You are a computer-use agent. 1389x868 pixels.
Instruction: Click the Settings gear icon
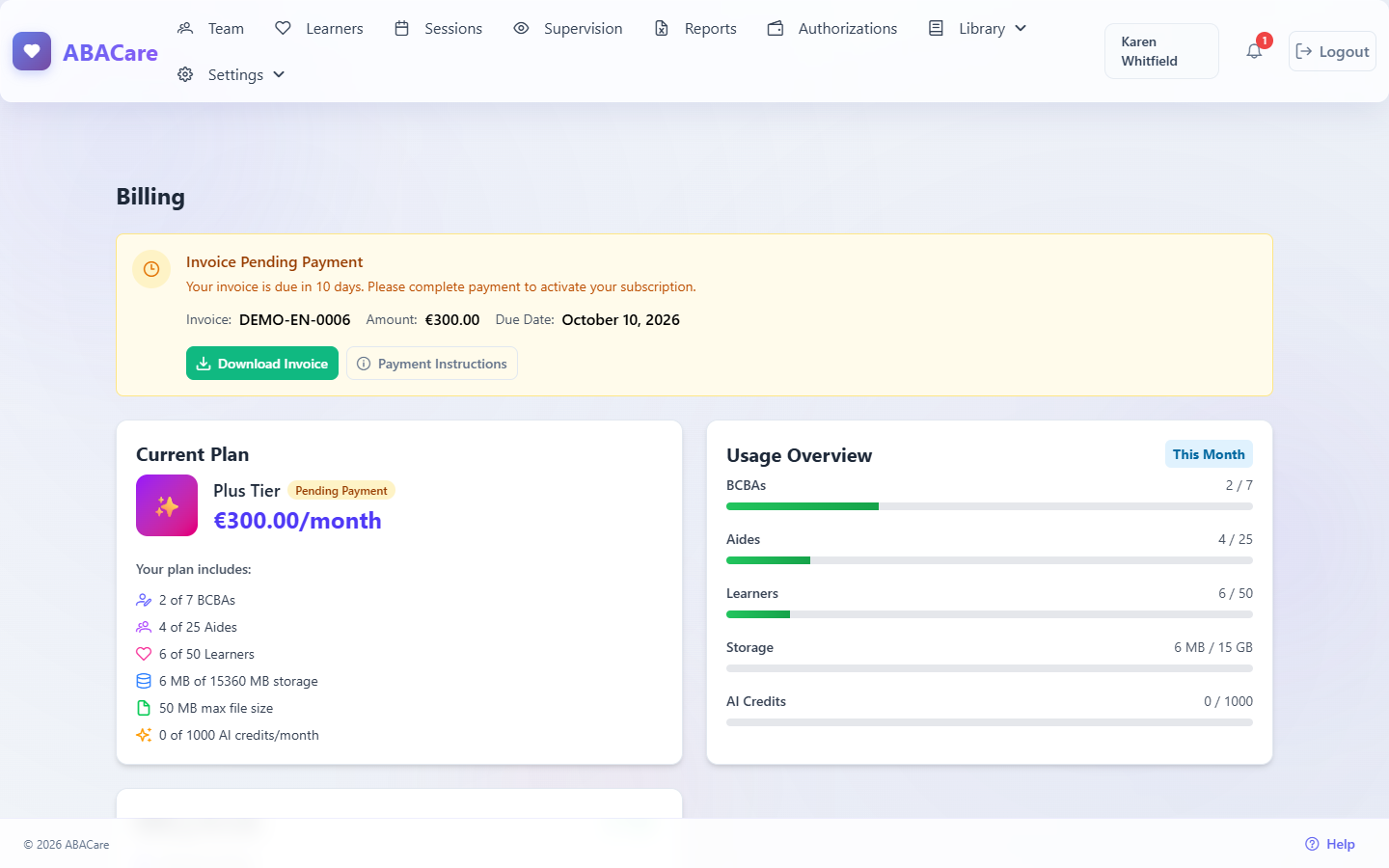tap(185, 74)
